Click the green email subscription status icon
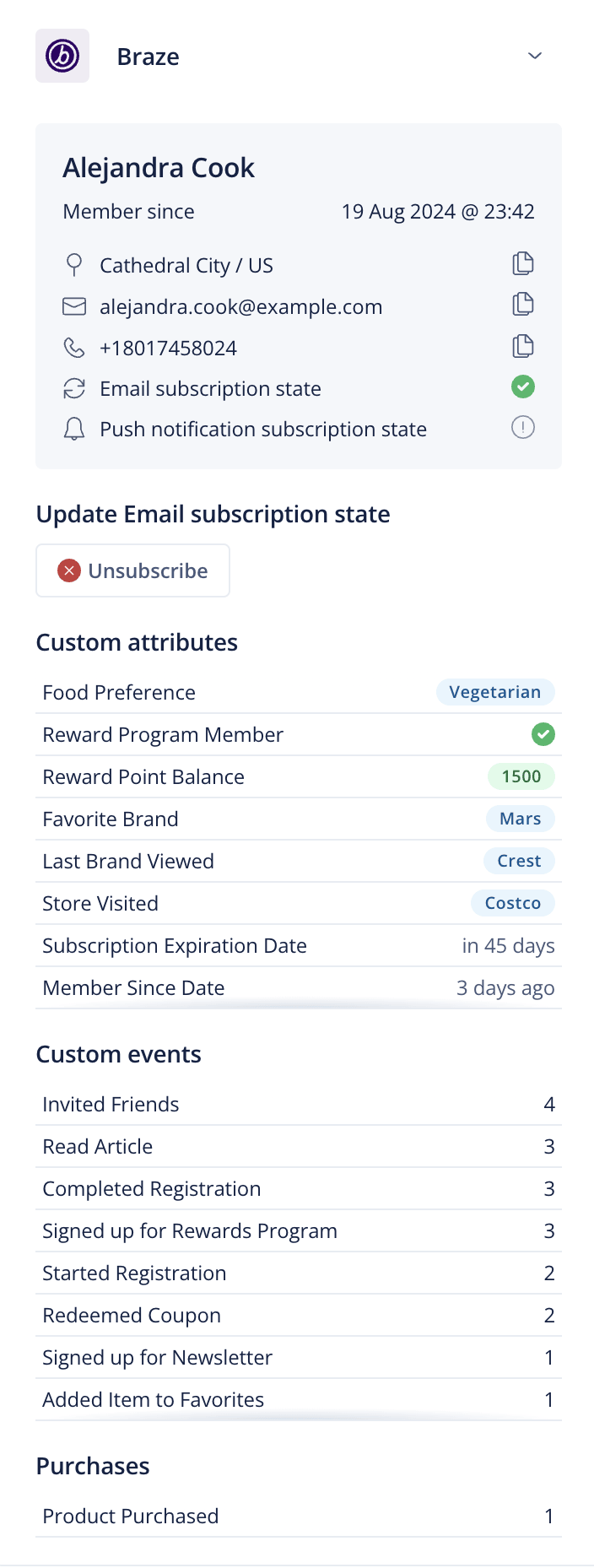 point(523,387)
